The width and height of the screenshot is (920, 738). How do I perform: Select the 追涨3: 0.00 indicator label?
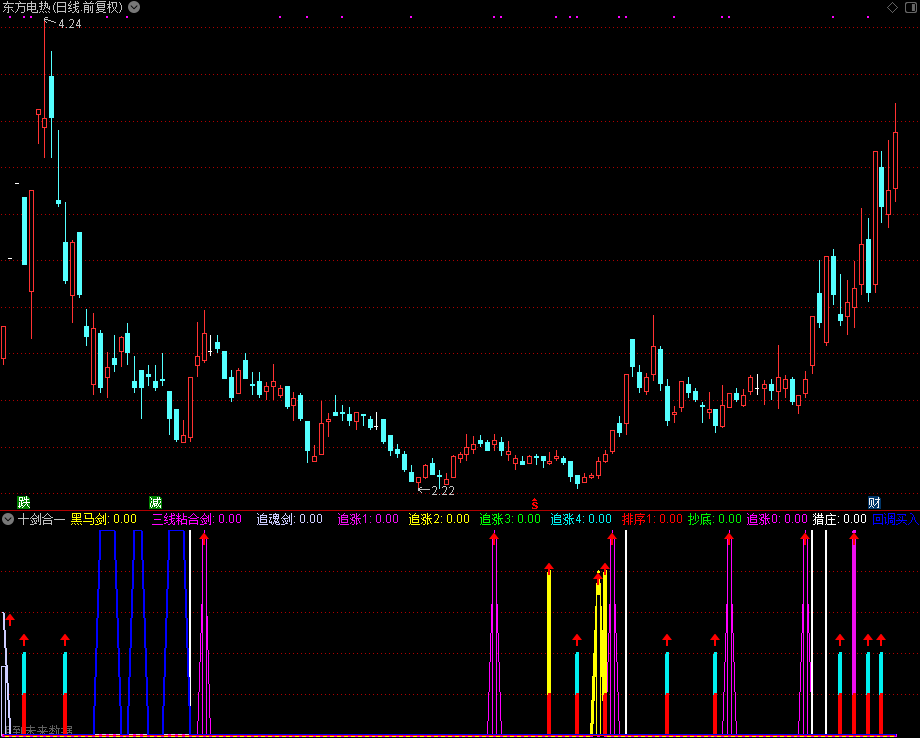click(510, 519)
